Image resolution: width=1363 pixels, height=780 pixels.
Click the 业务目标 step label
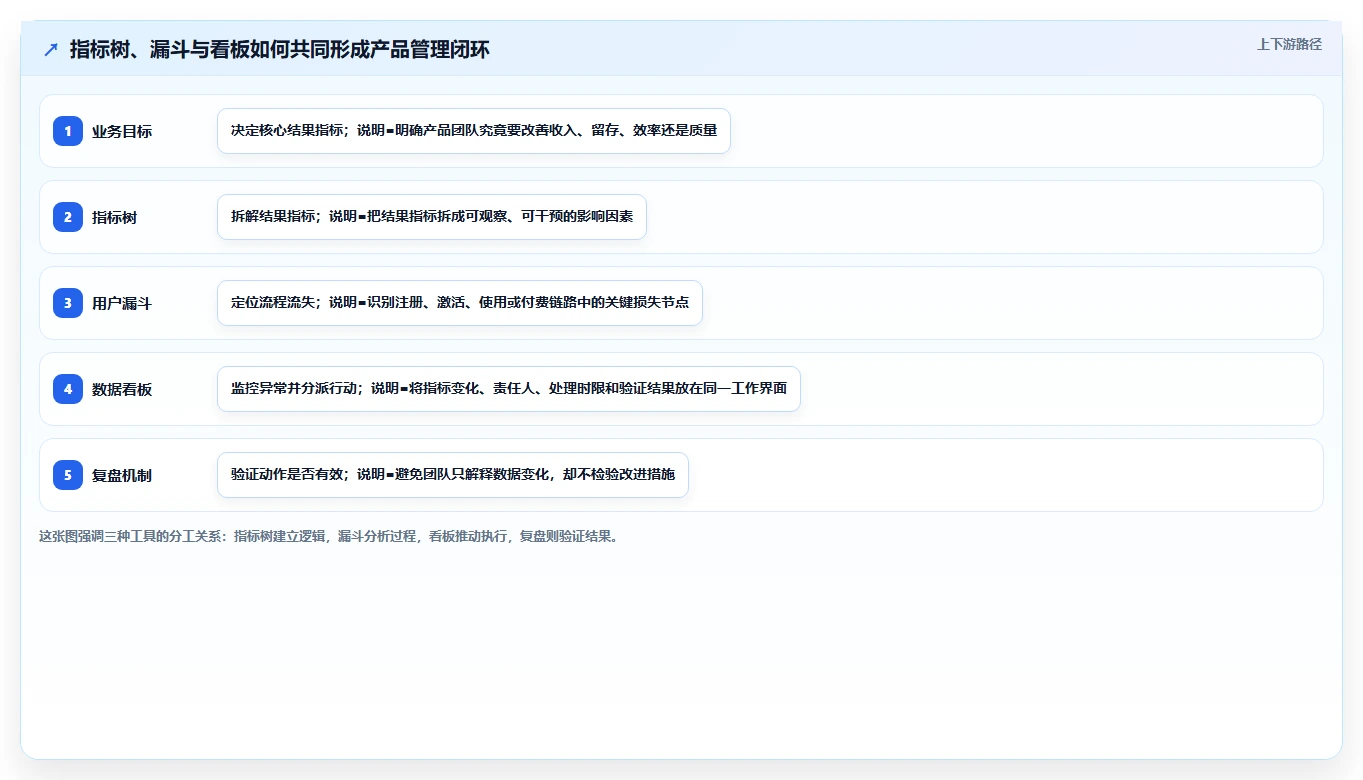(122, 131)
